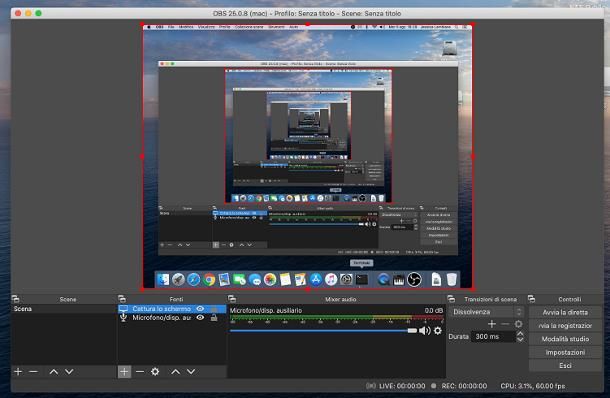Move the scene down in the list
Viewport: 610px width, 398px height.
click(x=69, y=372)
